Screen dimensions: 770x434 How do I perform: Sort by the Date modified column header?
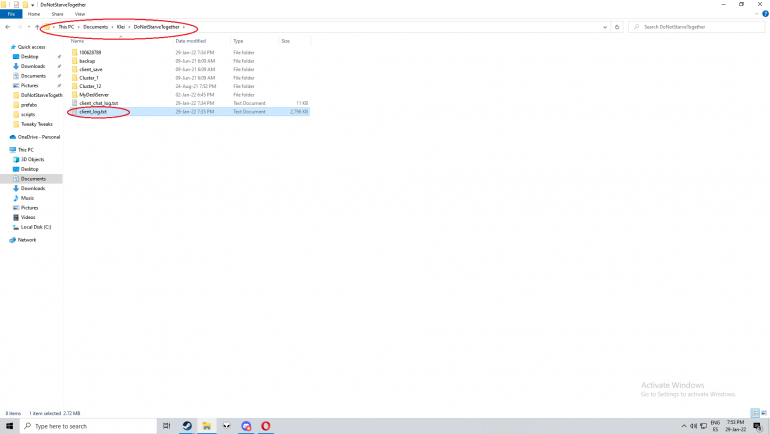[191, 41]
